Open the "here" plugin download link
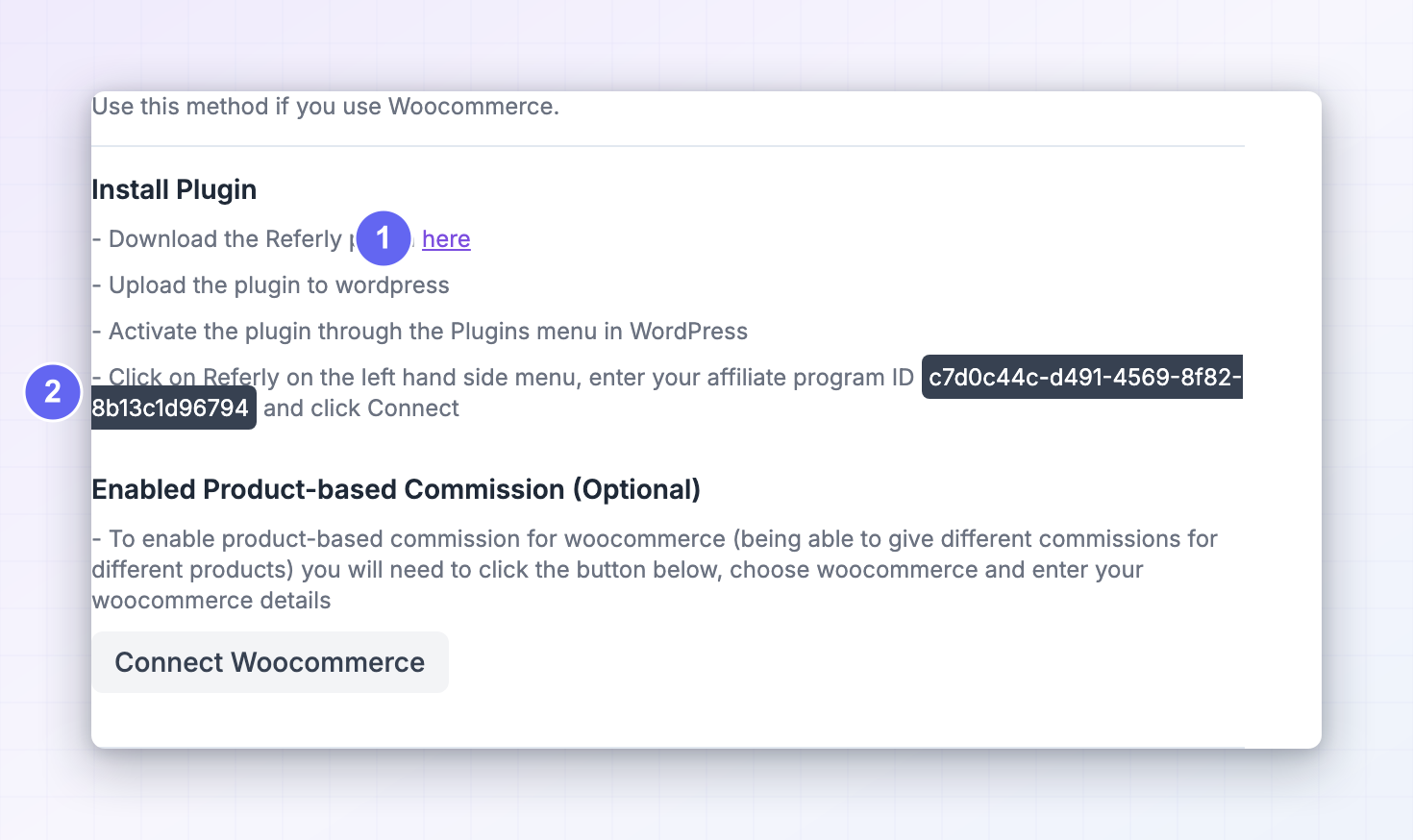The image size is (1413, 840). point(446,238)
